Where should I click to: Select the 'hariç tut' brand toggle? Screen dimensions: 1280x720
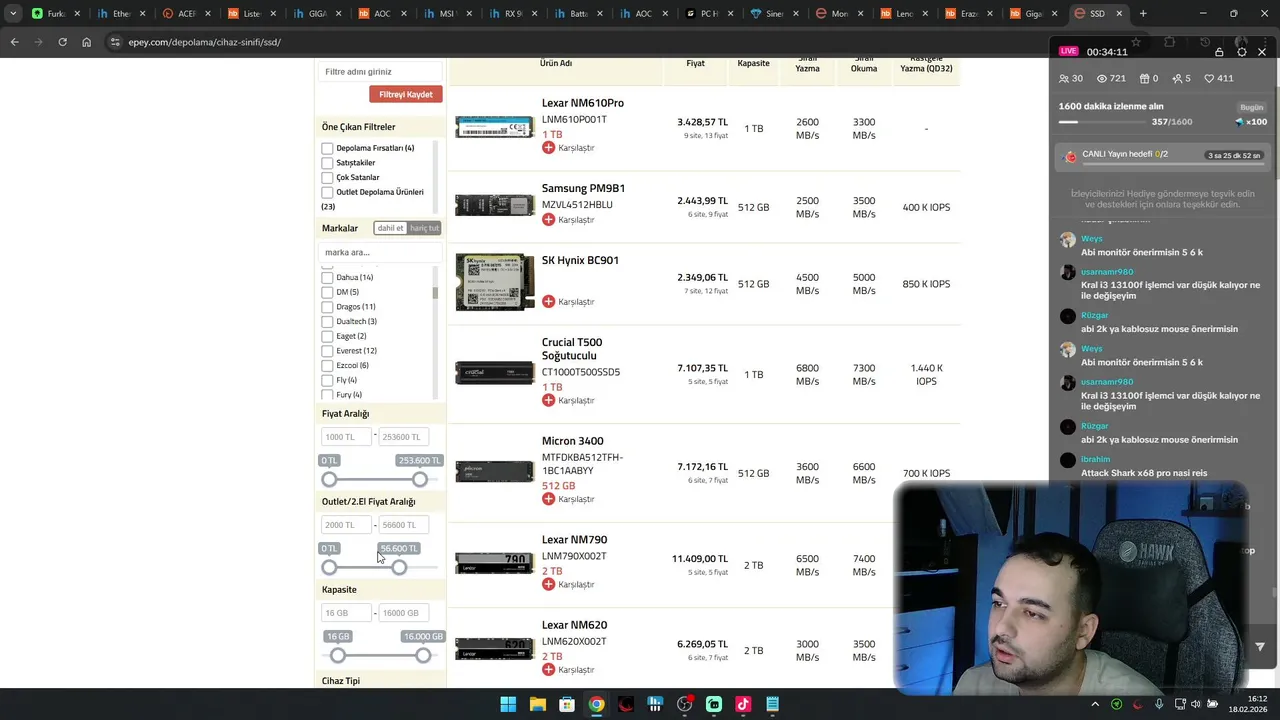[424, 228]
